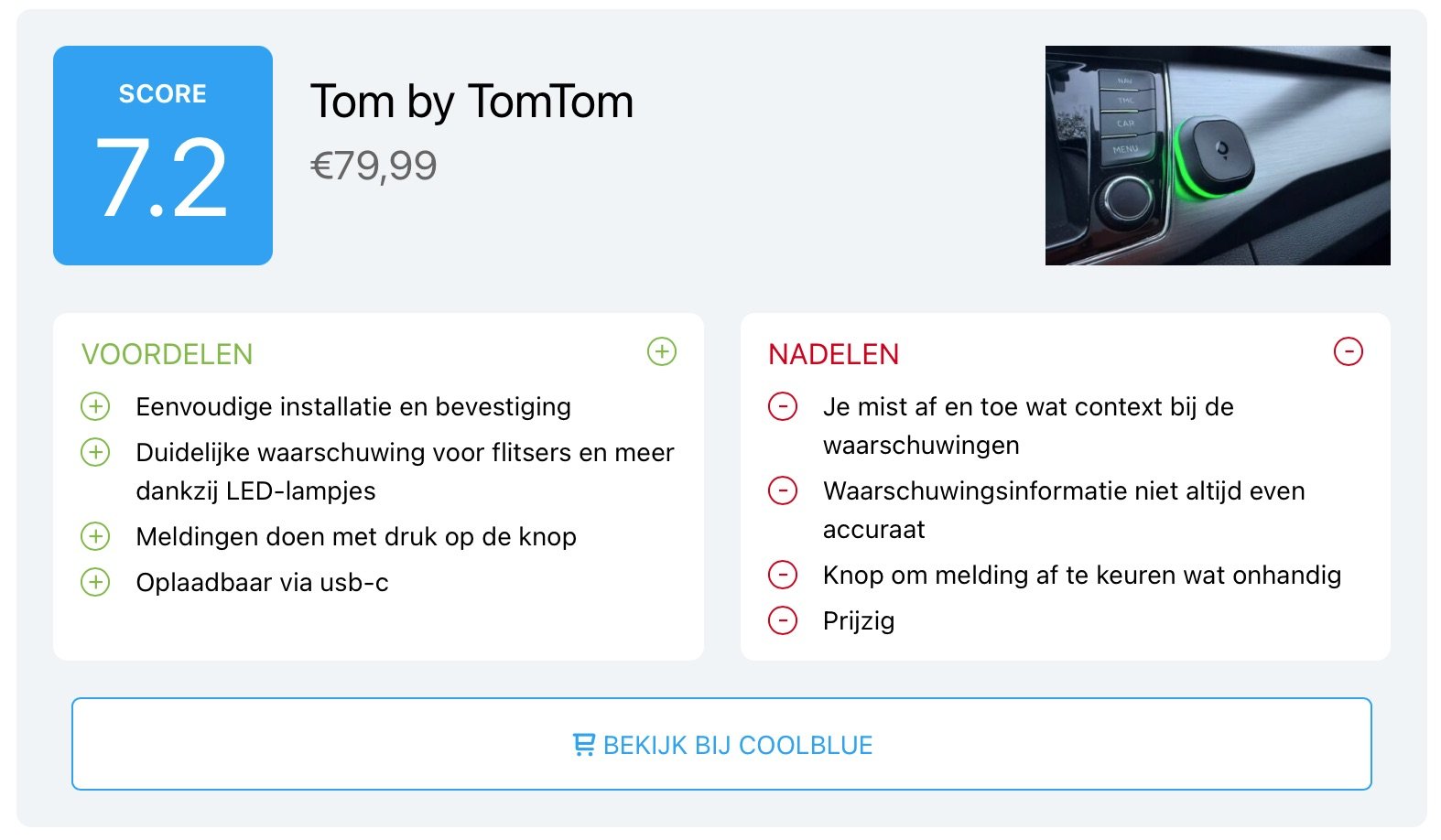Click the plus icon beside Eenvoudige installatie
1441x840 pixels.
(x=95, y=406)
